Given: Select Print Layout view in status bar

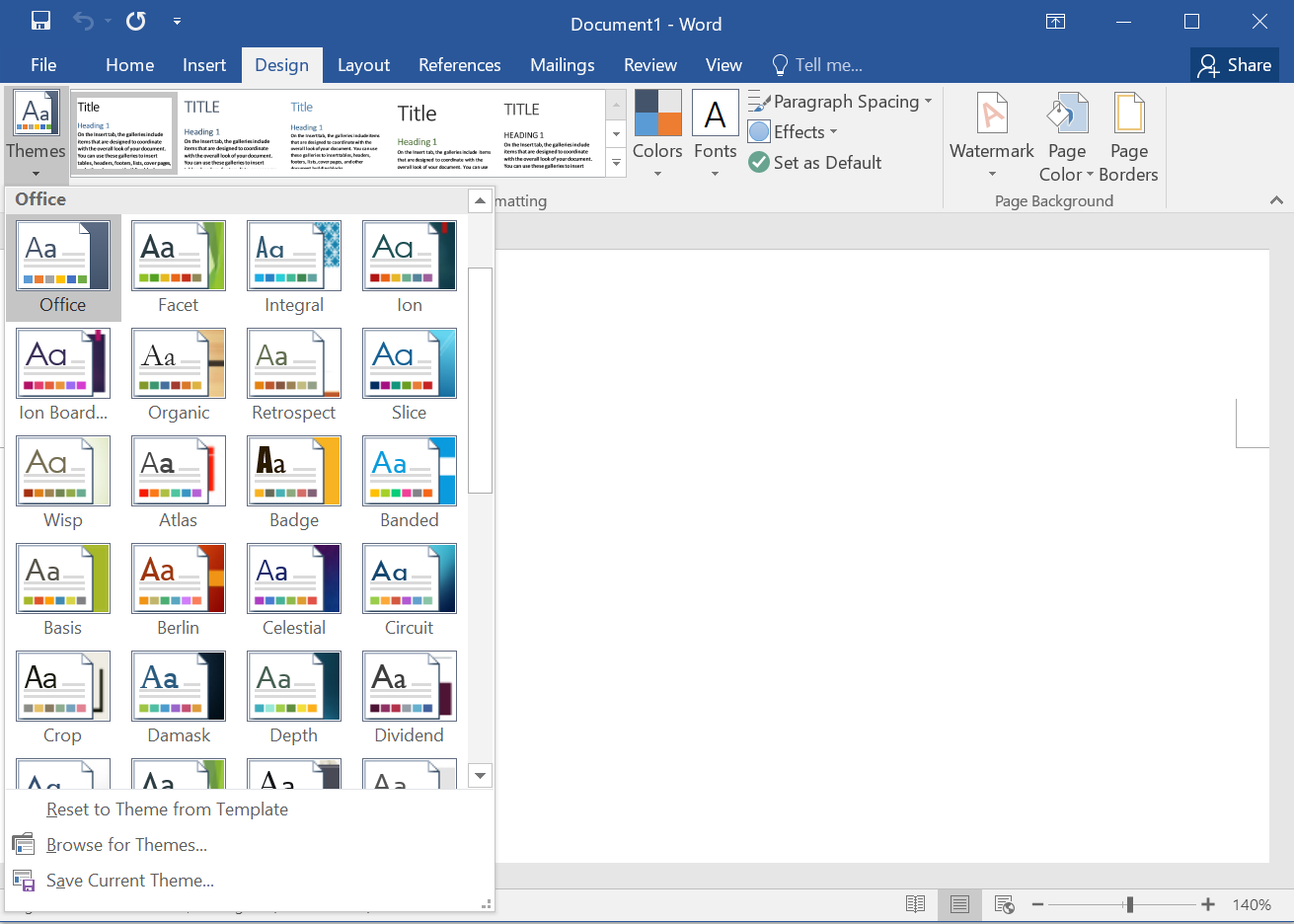Looking at the screenshot, I should 959,904.
